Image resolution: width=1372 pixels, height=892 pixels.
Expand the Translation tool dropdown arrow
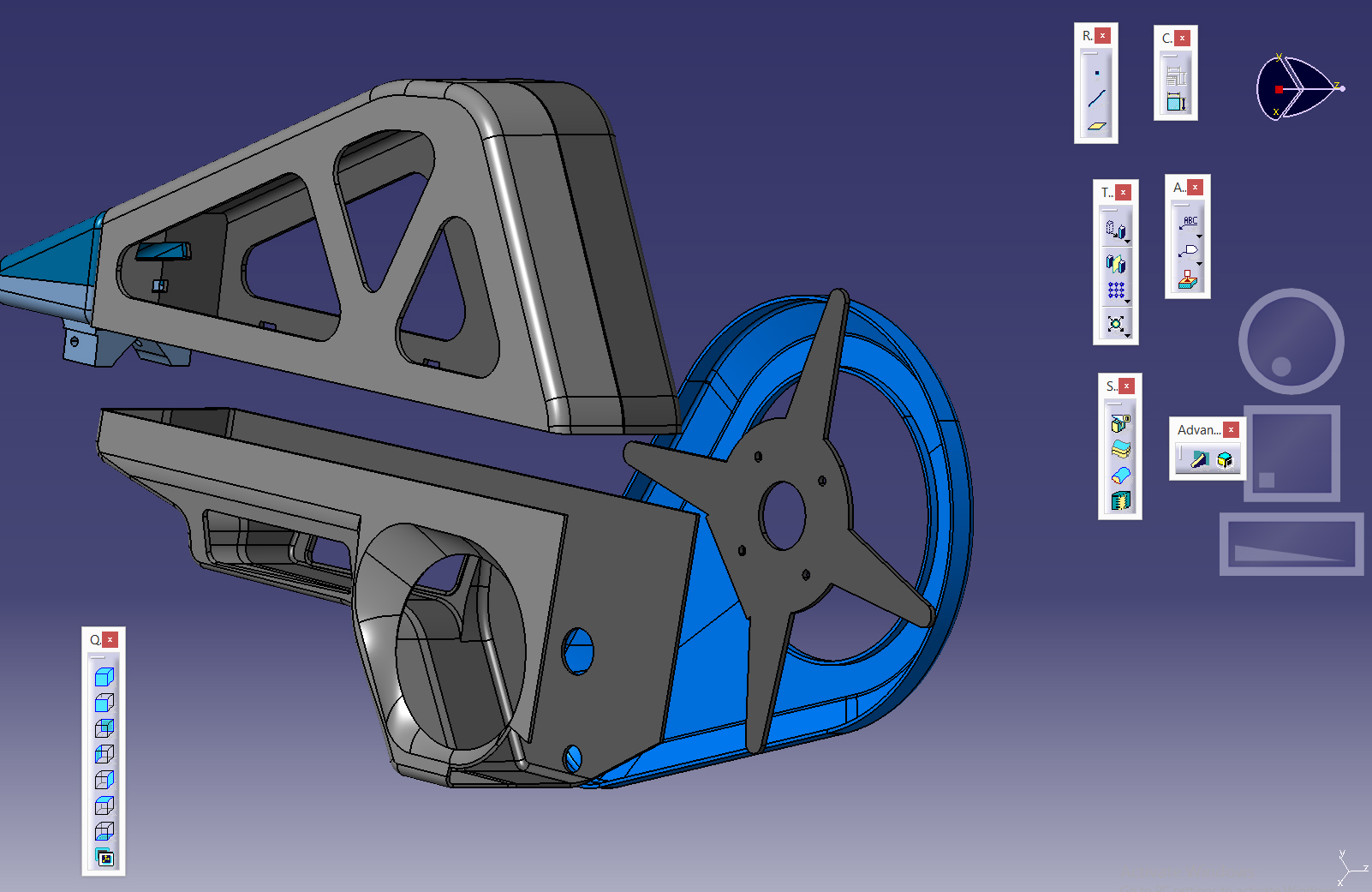tap(1128, 242)
